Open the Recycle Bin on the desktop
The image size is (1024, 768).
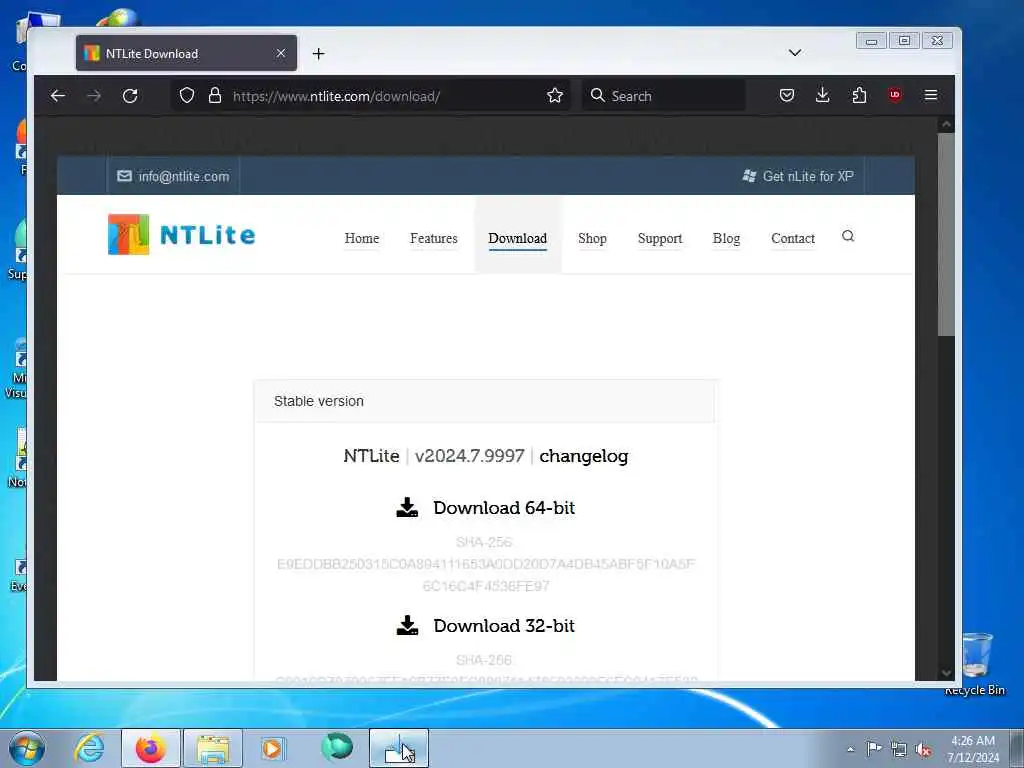pyautogui.click(x=976, y=664)
